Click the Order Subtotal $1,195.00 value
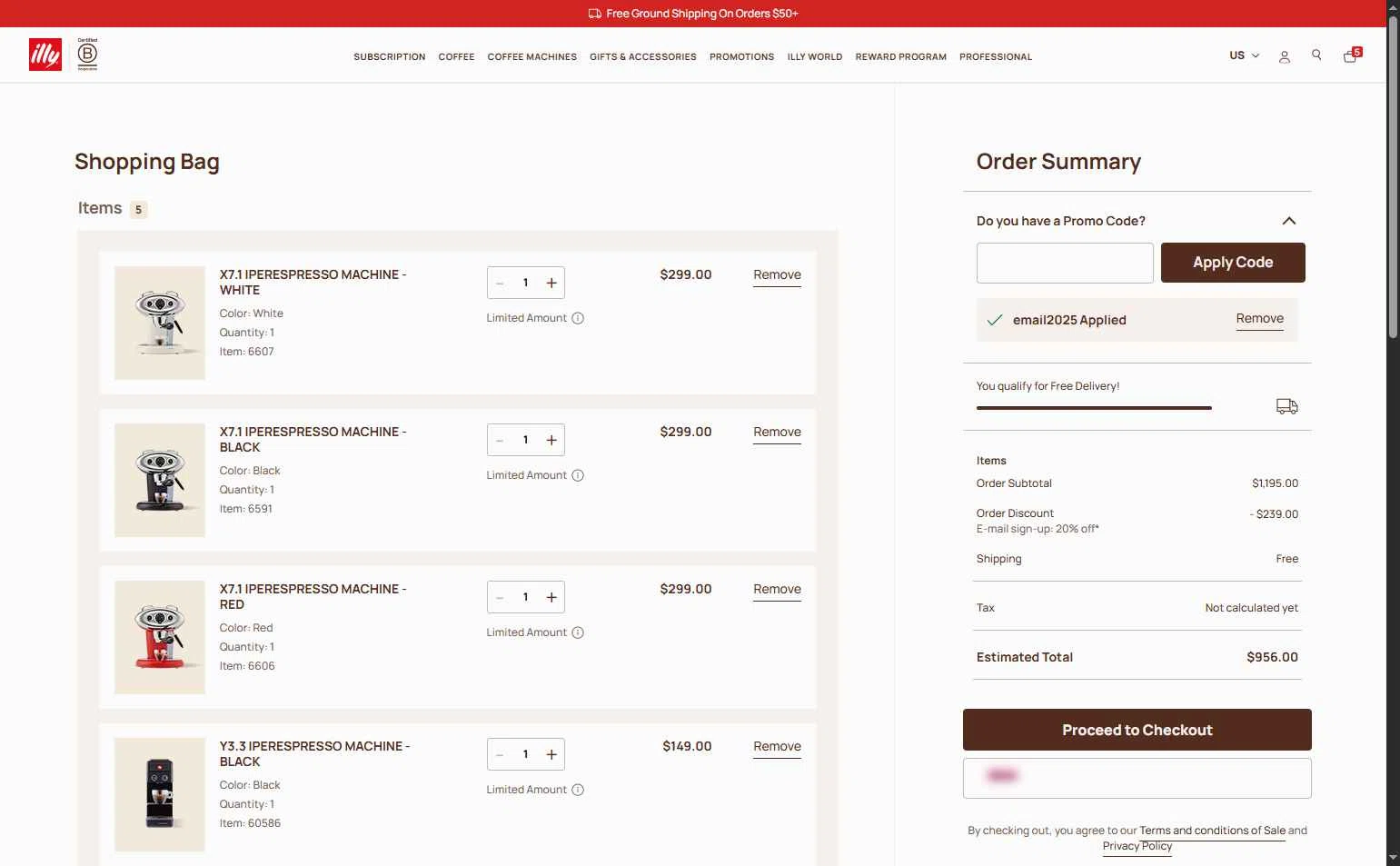 [1275, 483]
